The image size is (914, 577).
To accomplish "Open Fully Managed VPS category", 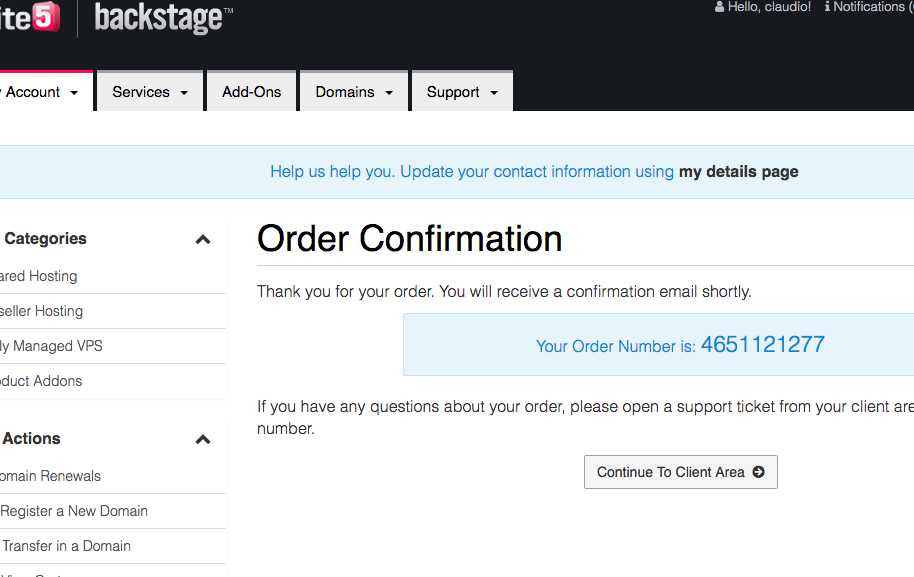I will (x=52, y=346).
